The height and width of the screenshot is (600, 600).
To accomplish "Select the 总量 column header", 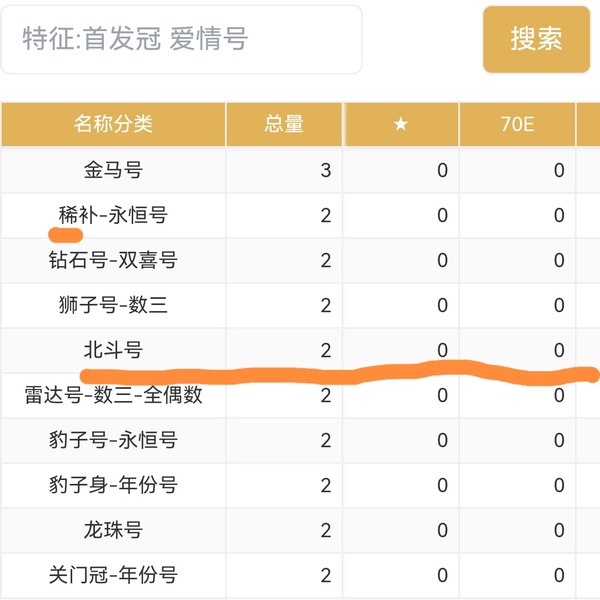I will [284, 124].
